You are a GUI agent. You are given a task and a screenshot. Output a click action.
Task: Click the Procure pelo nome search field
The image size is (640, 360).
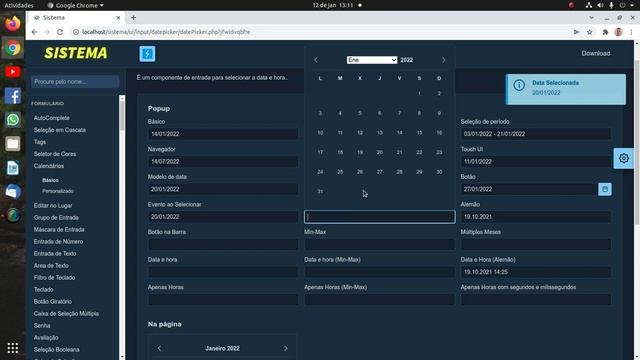(76, 82)
